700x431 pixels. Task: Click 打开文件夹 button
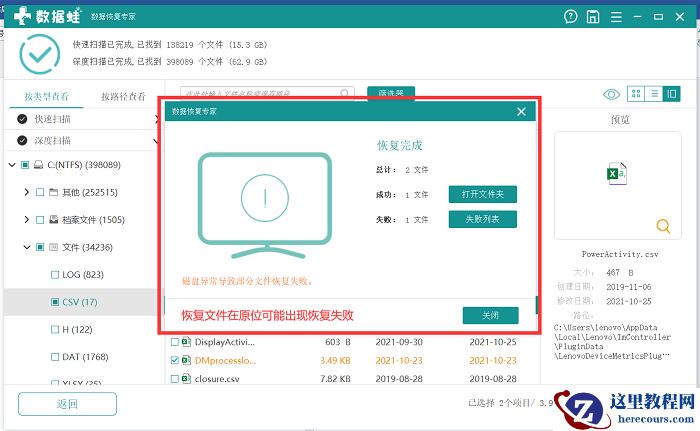tap(483, 194)
